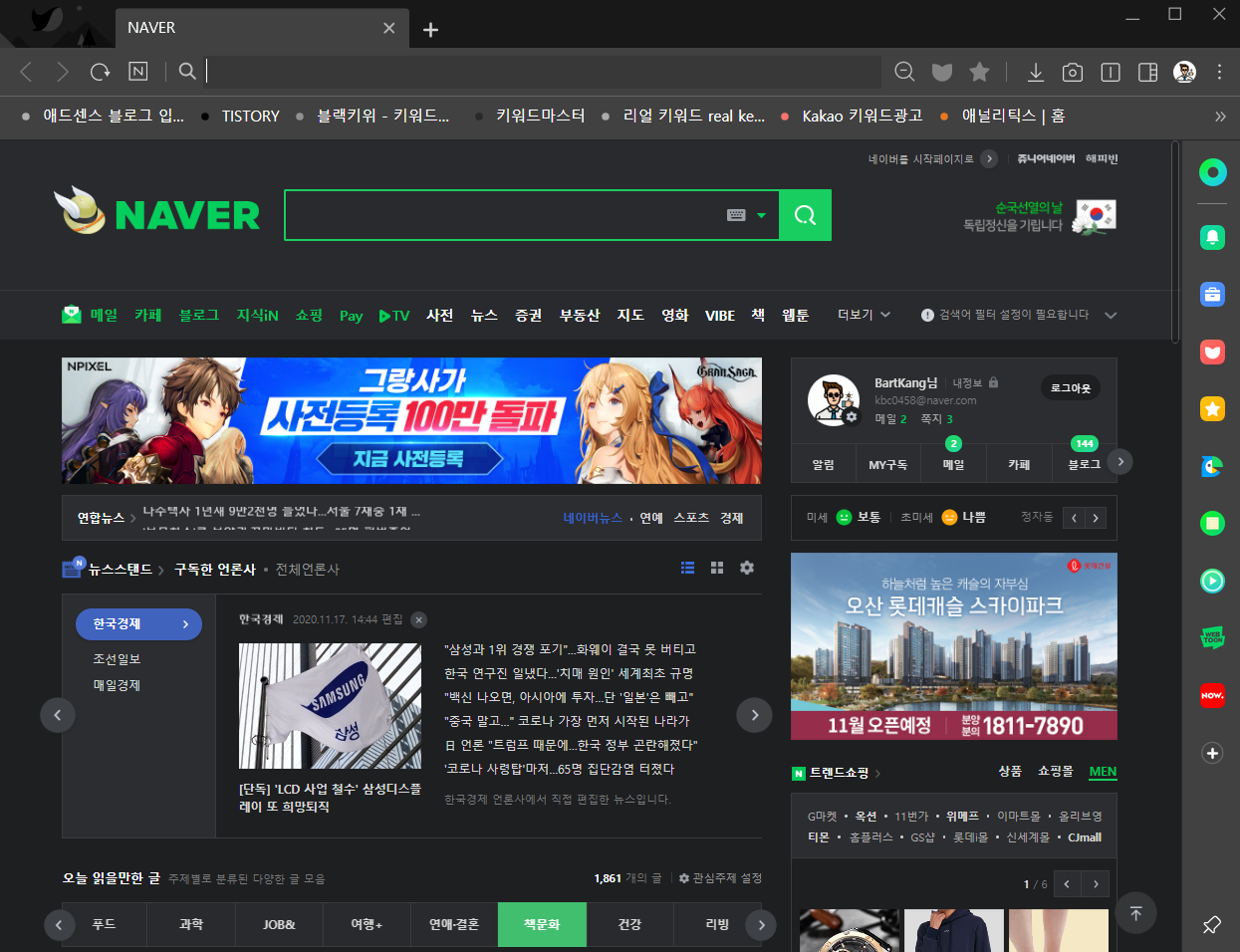The image size is (1240, 952).
Task: Go forward with the browser arrow
Action: point(63,72)
